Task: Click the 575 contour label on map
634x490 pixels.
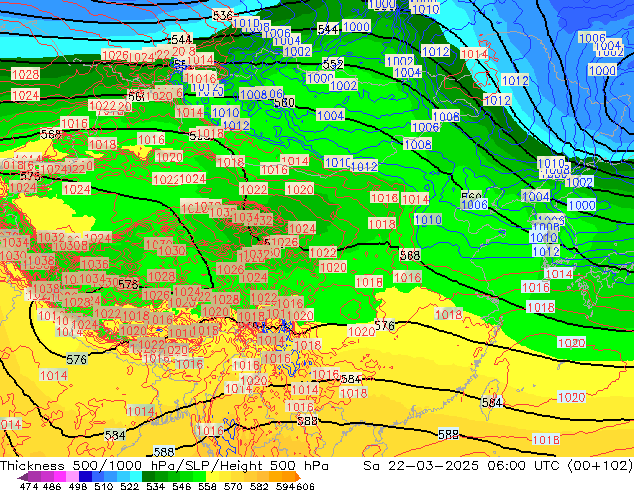Action: pos(128,285)
